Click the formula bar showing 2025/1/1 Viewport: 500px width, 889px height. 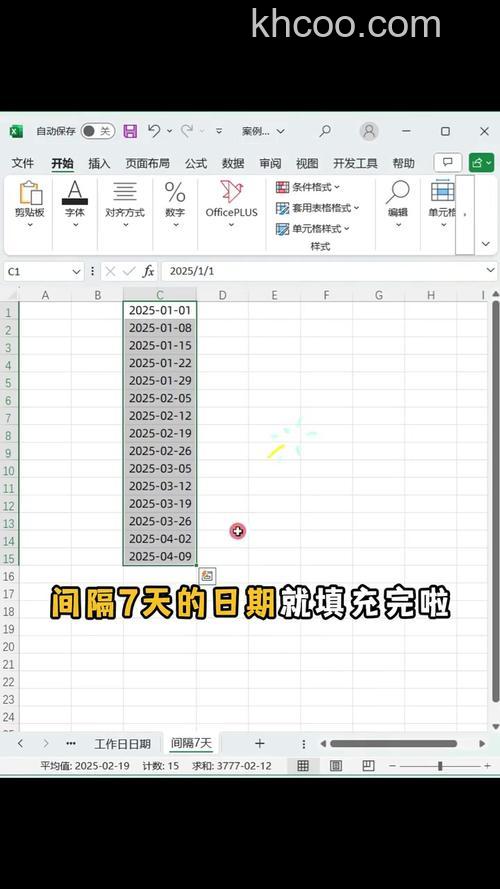[x=322, y=272]
